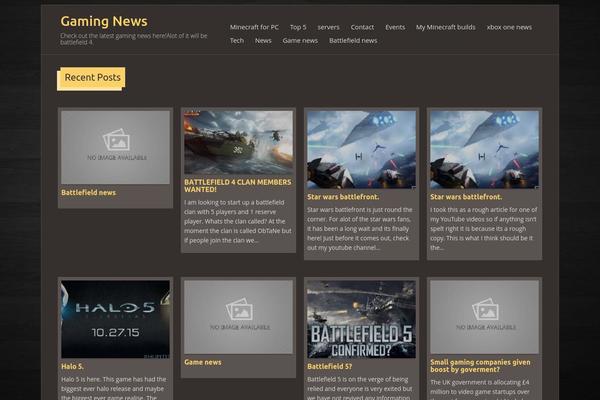Click the site tagline about latest gaming news
Viewport: 600px width, 400px height.
[x=134, y=39]
